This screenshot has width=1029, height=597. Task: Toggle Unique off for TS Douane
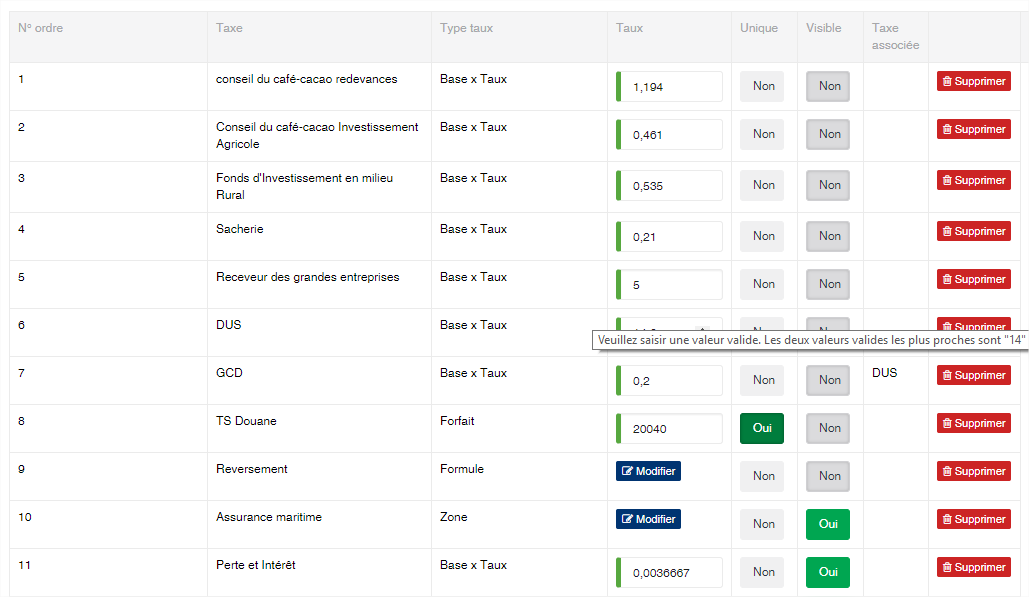(x=762, y=428)
